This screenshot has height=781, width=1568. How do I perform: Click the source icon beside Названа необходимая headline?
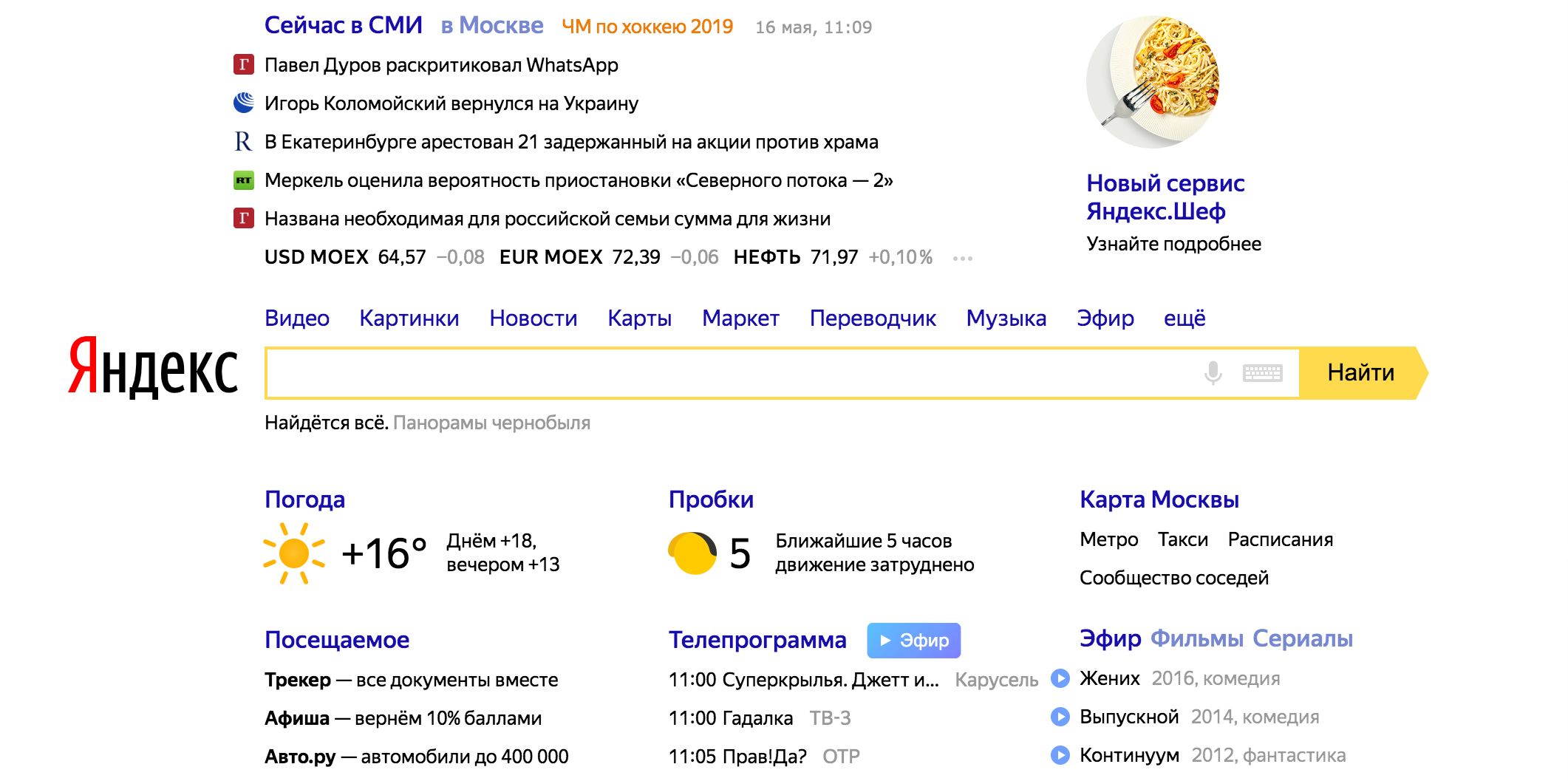click(x=244, y=219)
